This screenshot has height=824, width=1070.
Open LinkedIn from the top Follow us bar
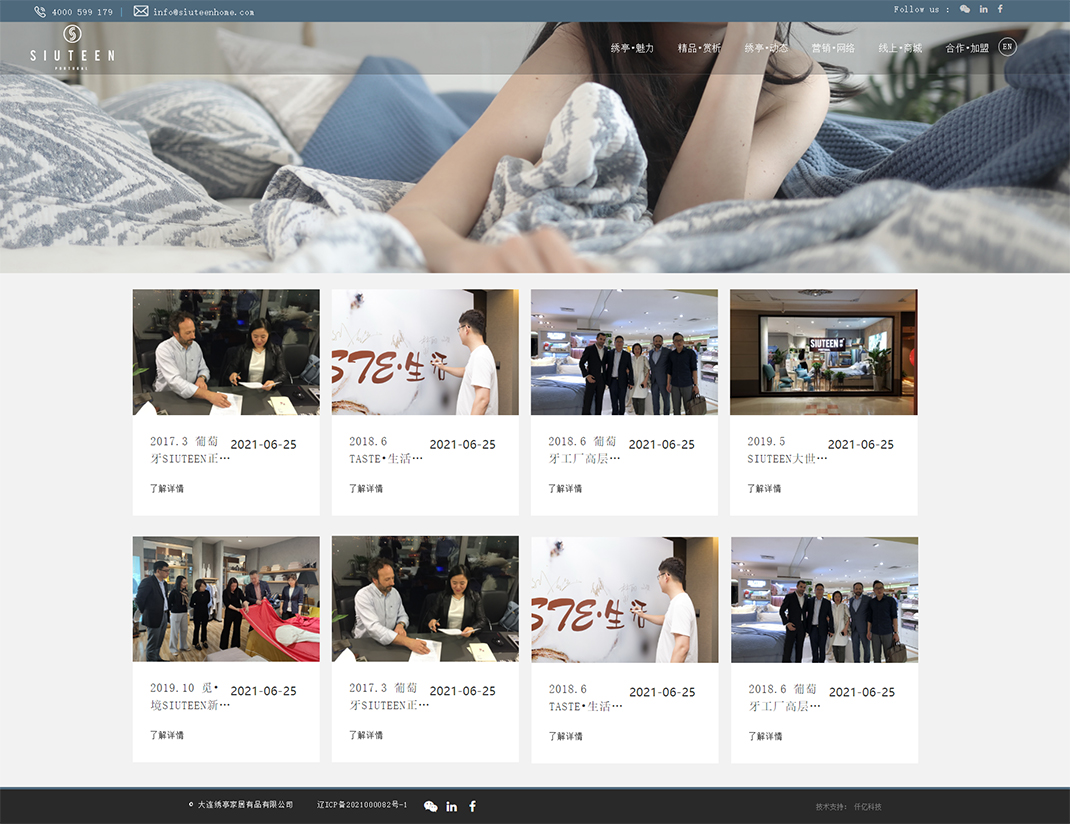tap(983, 9)
